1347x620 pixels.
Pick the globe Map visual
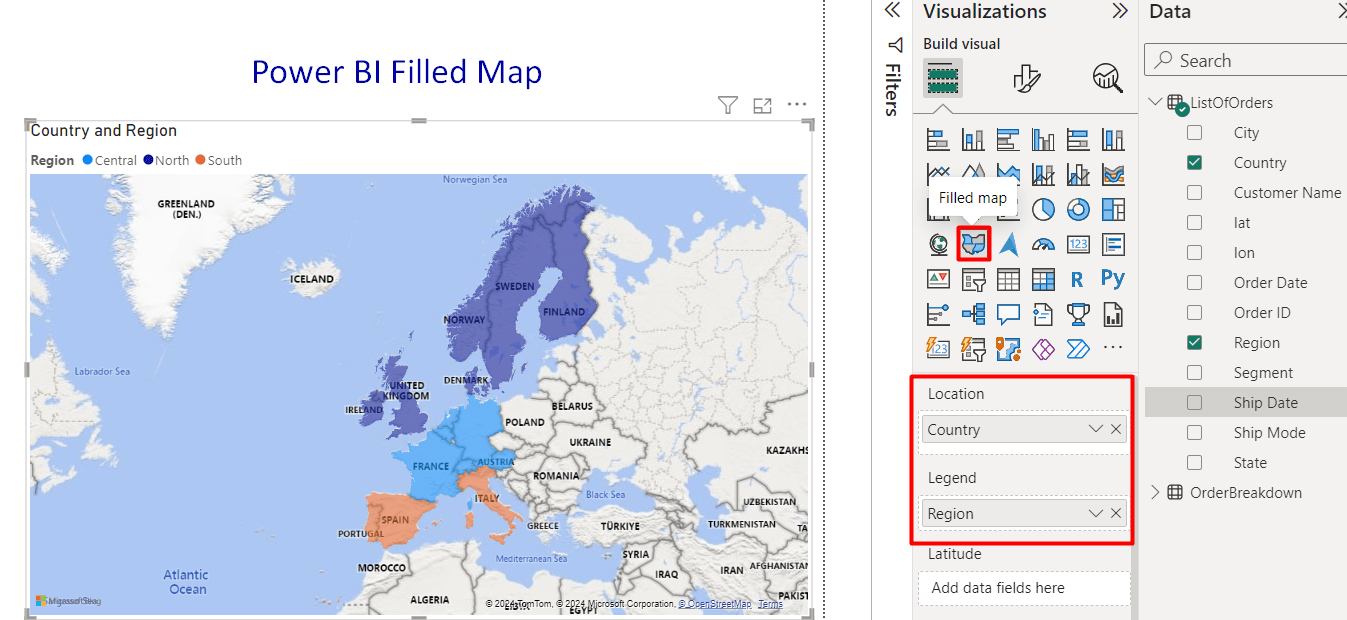938,244
